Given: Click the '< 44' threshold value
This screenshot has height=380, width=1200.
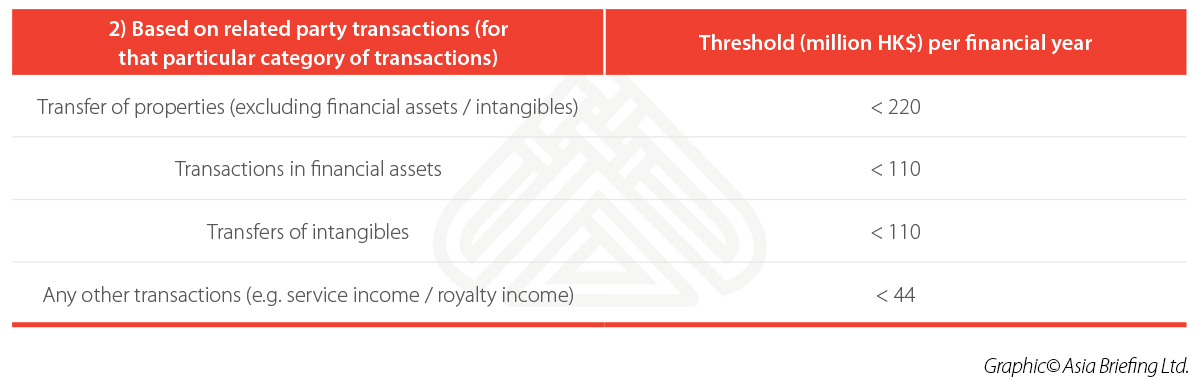Looking at the screenshot, I should (x=895, y=295).
